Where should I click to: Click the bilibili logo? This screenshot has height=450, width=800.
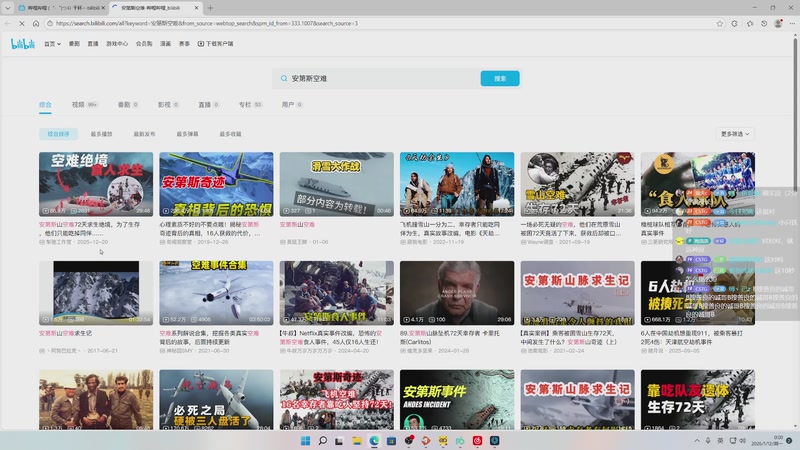(x=23, y=44)
